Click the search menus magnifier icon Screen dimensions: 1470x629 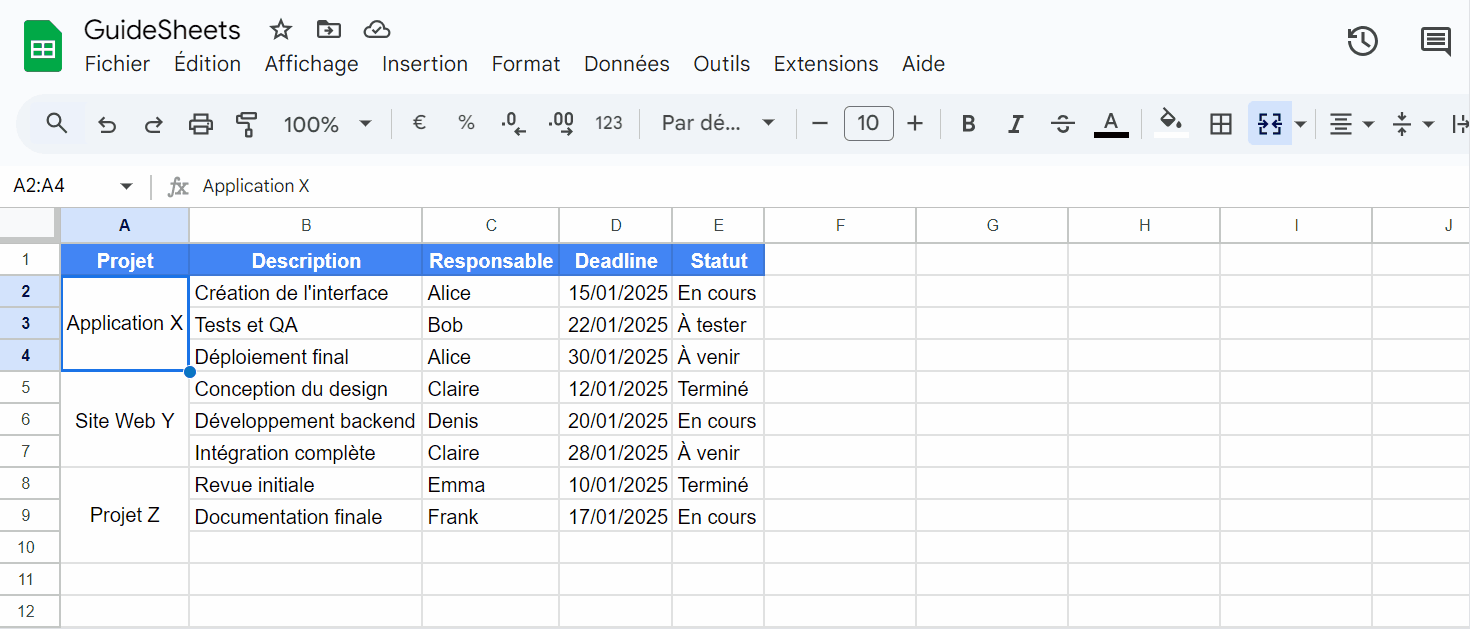tap(57, 123)
